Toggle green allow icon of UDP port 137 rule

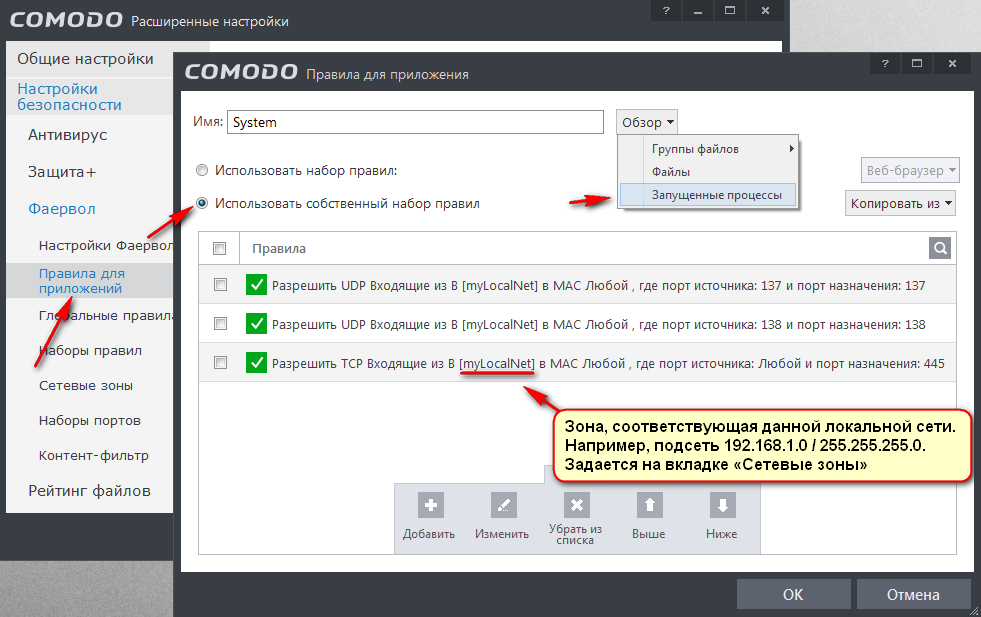[x=257, y=285]
